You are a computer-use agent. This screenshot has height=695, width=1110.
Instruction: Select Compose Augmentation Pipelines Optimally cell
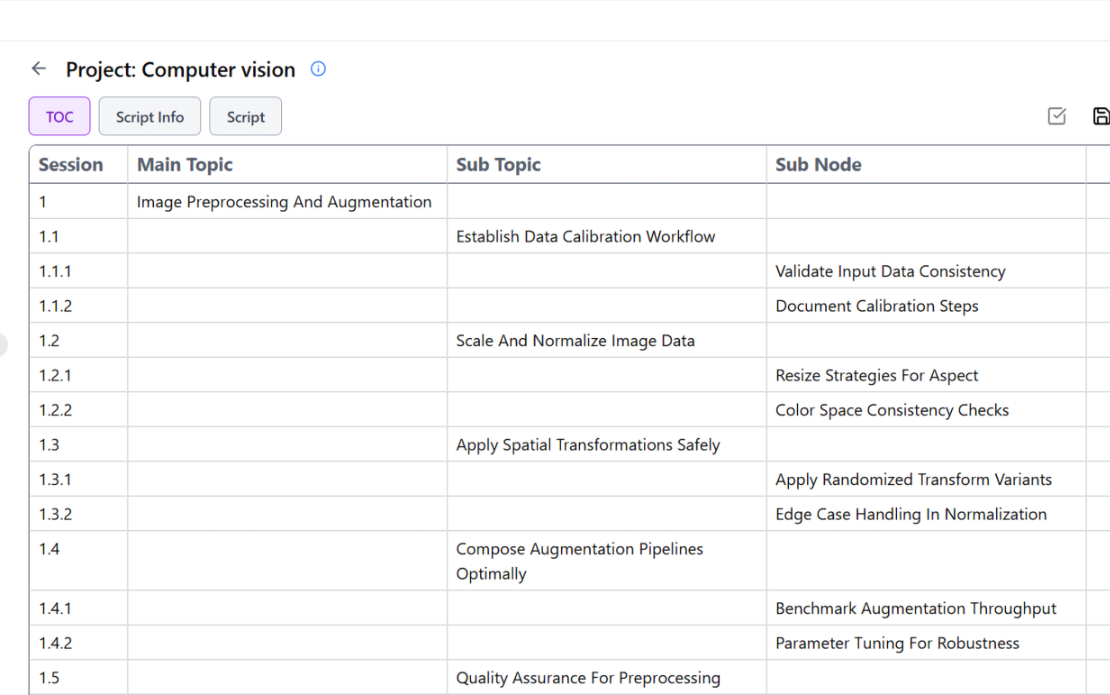(x=607, y=561)
